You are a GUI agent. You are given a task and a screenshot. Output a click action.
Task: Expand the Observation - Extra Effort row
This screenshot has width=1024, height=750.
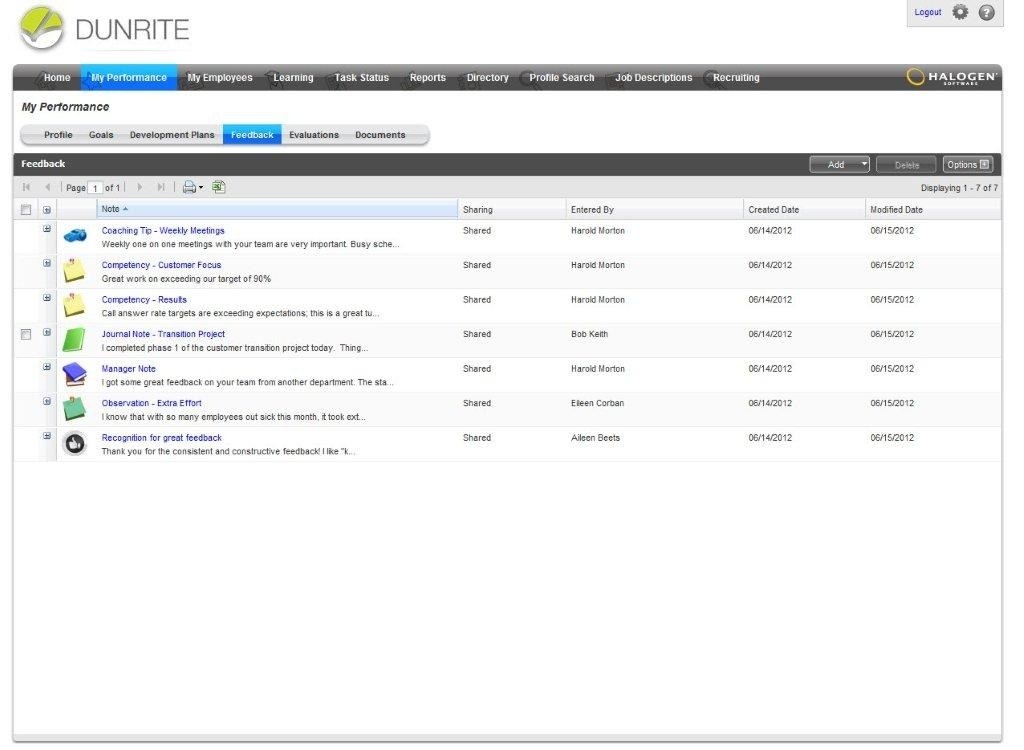pyautogui.click(x=47, y=401)
